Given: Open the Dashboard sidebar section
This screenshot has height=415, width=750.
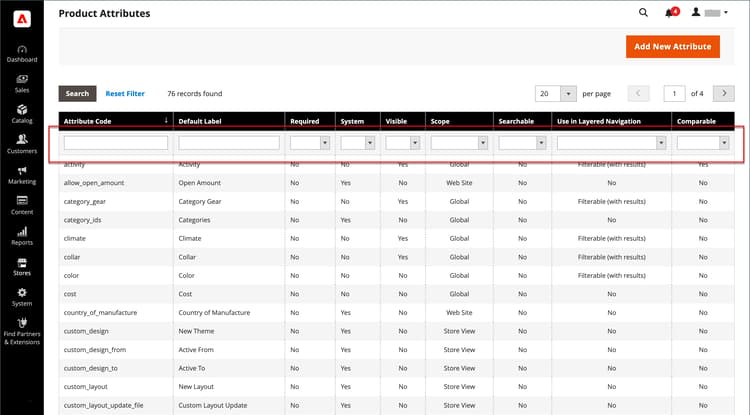Looking at the screenshot, I should tap(22, 54).
